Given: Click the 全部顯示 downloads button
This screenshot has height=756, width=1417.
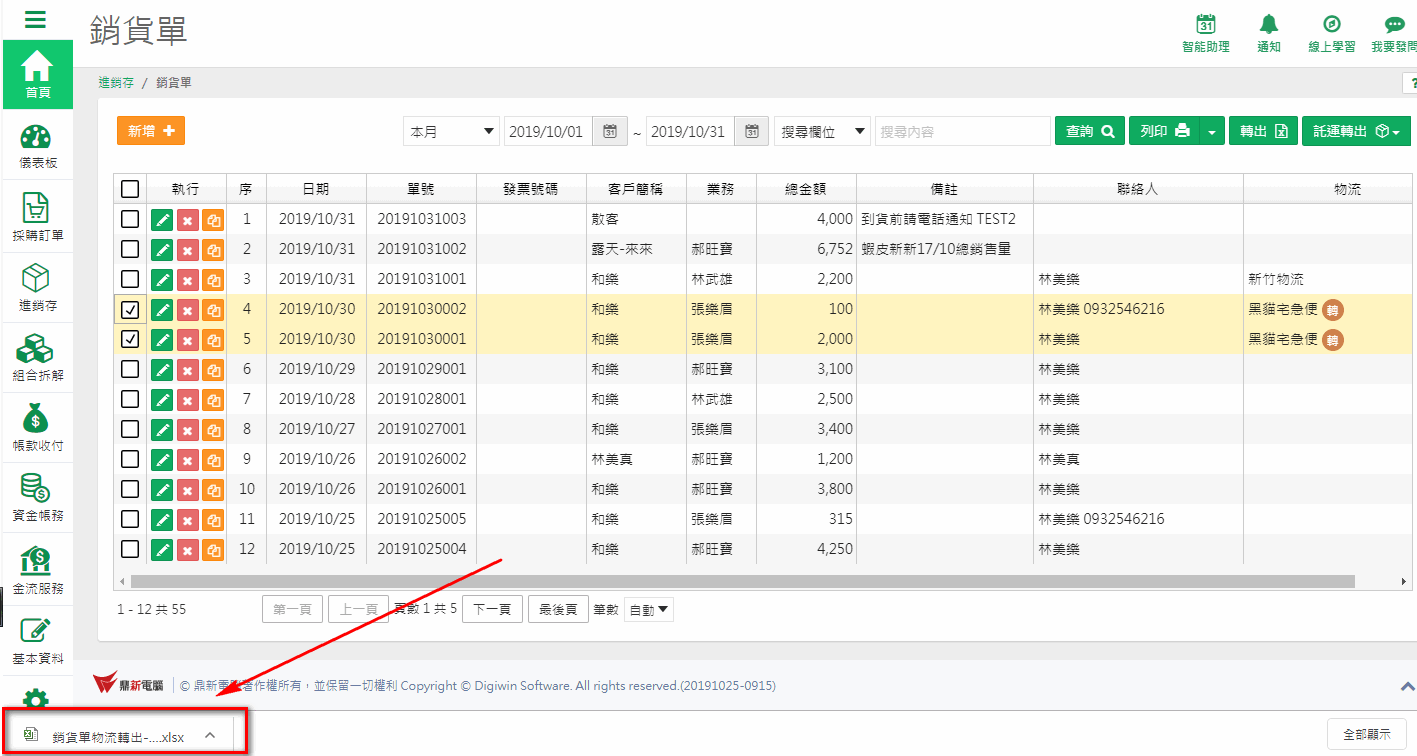Looking at the screenshot, I should click(1367, 734).
